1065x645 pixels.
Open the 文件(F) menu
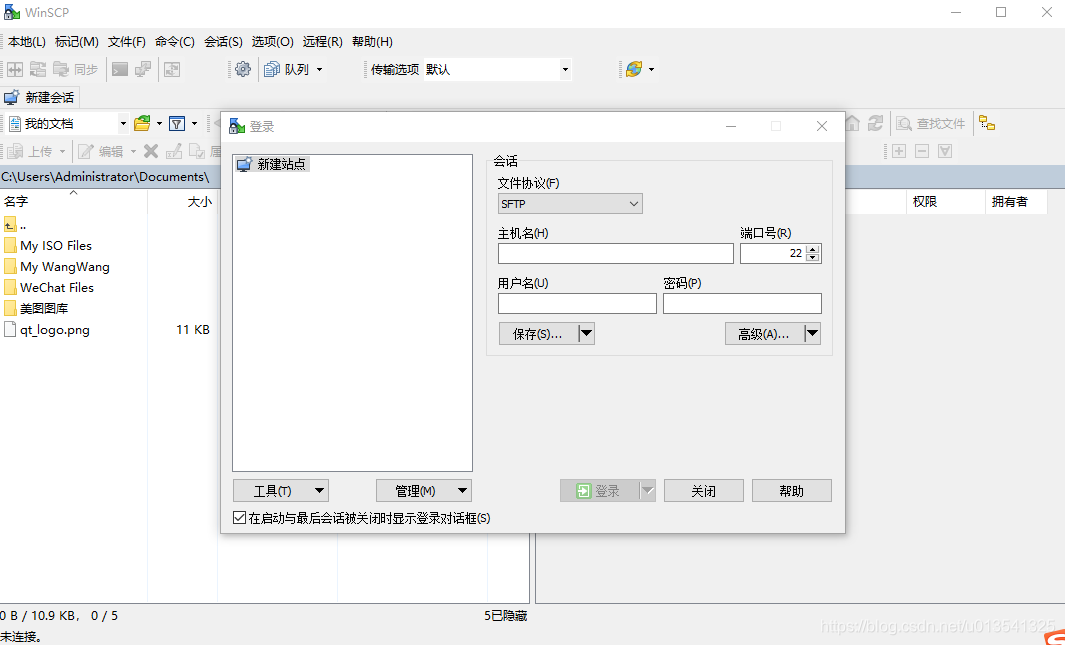[x=127, y=42]
